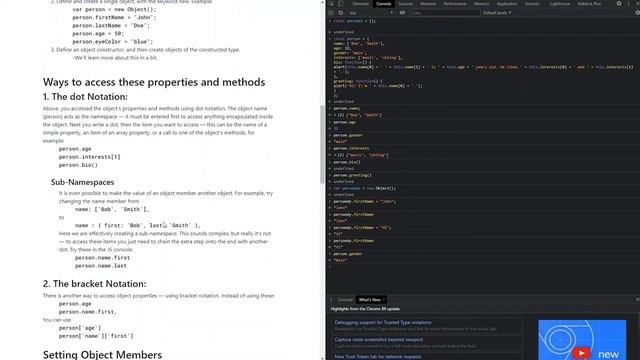Click the 'person.name;' console entry
Image resolution: width=640 pixels, height=360 pixels.
[347, 109]
